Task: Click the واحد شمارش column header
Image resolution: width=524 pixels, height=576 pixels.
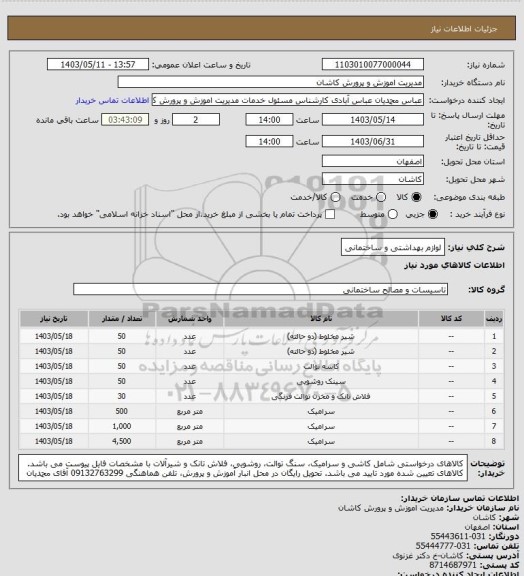Action: [x=190, y=318]
